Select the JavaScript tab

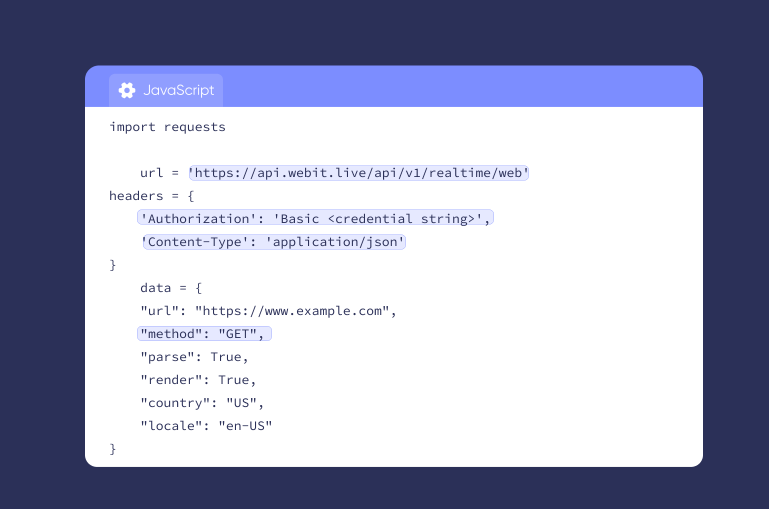(x=166, y=90)
